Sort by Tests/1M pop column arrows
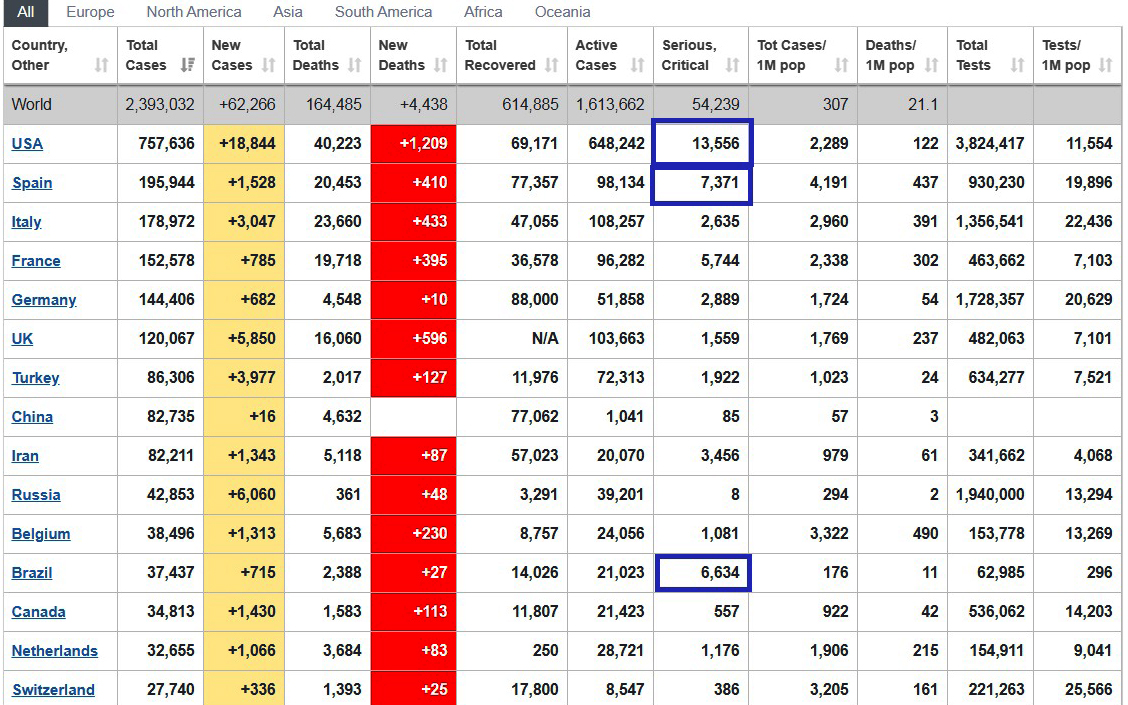 tap(1105, 65)
